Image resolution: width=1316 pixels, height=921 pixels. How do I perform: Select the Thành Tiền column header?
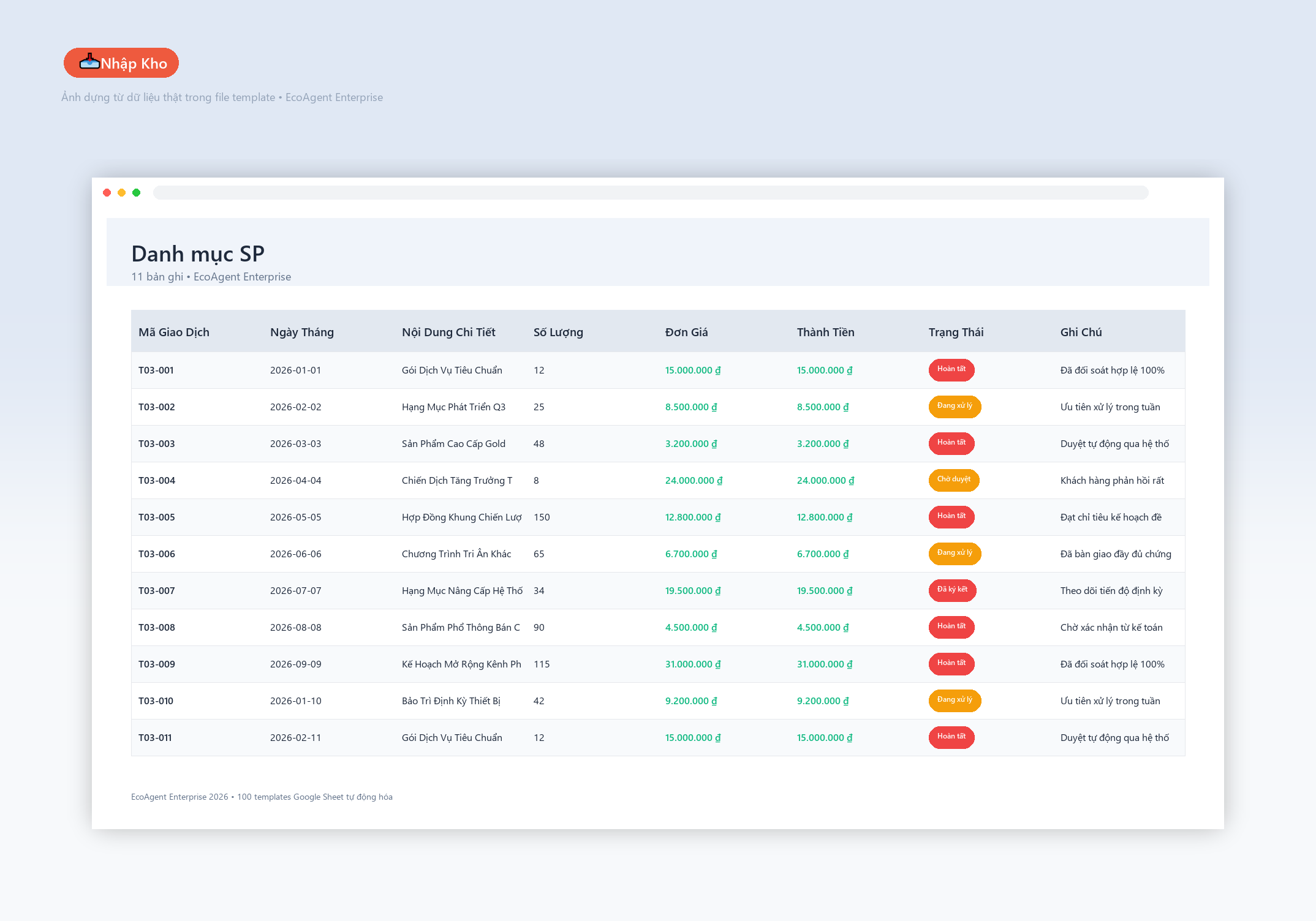coord(826,332)
